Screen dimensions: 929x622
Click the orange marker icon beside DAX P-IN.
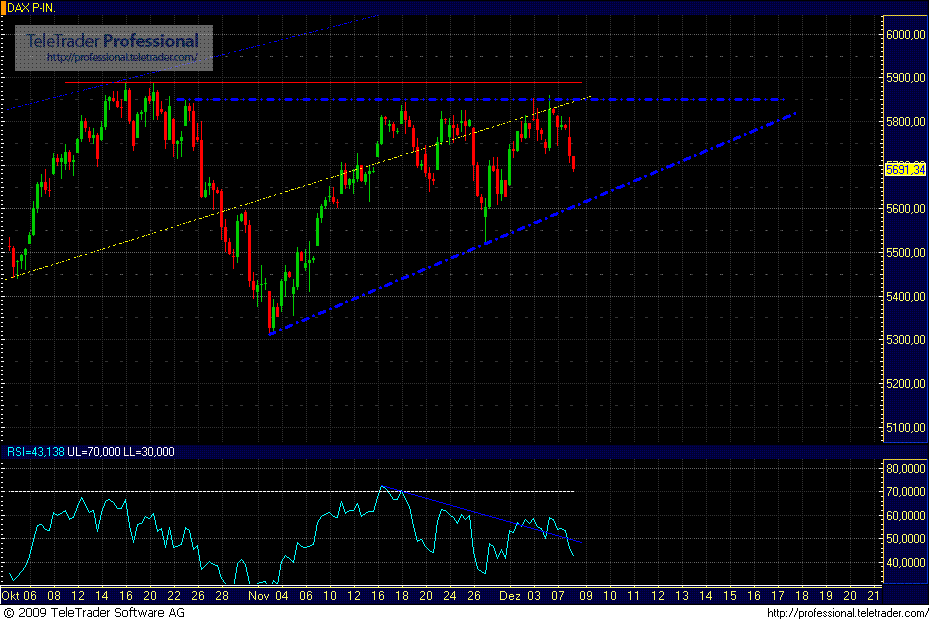tap(3, 8)
